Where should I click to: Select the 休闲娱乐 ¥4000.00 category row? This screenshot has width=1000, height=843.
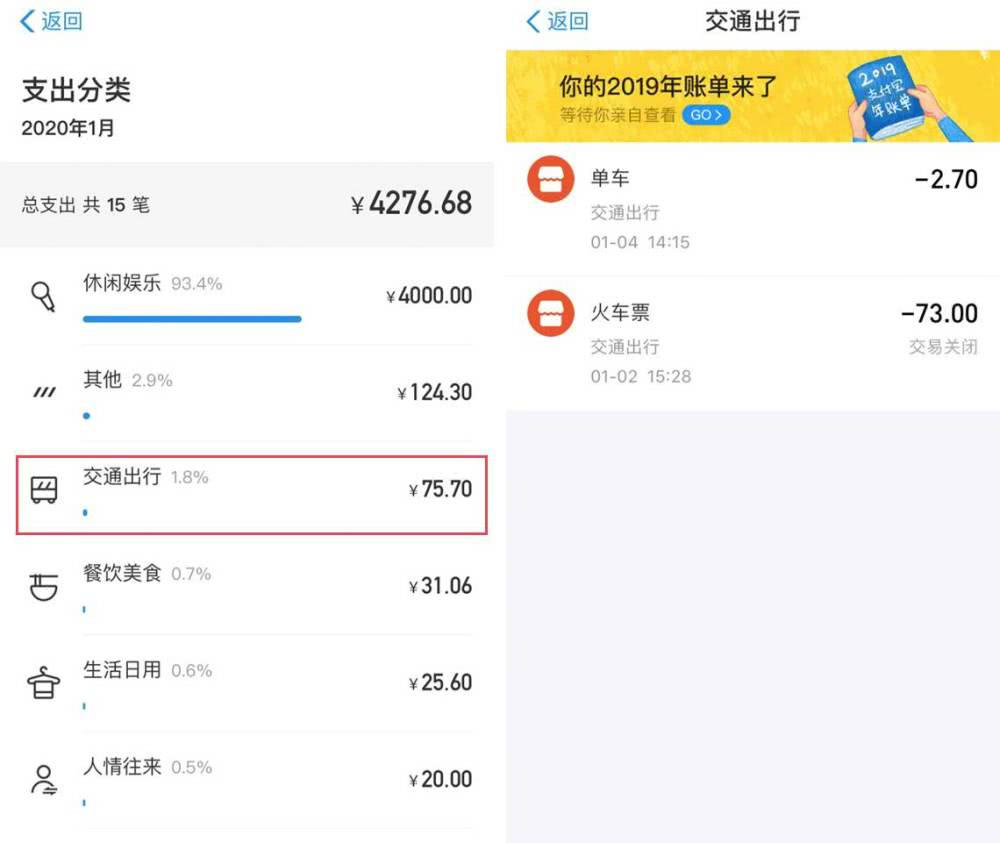pyautogui.click(x=250, y=297)
